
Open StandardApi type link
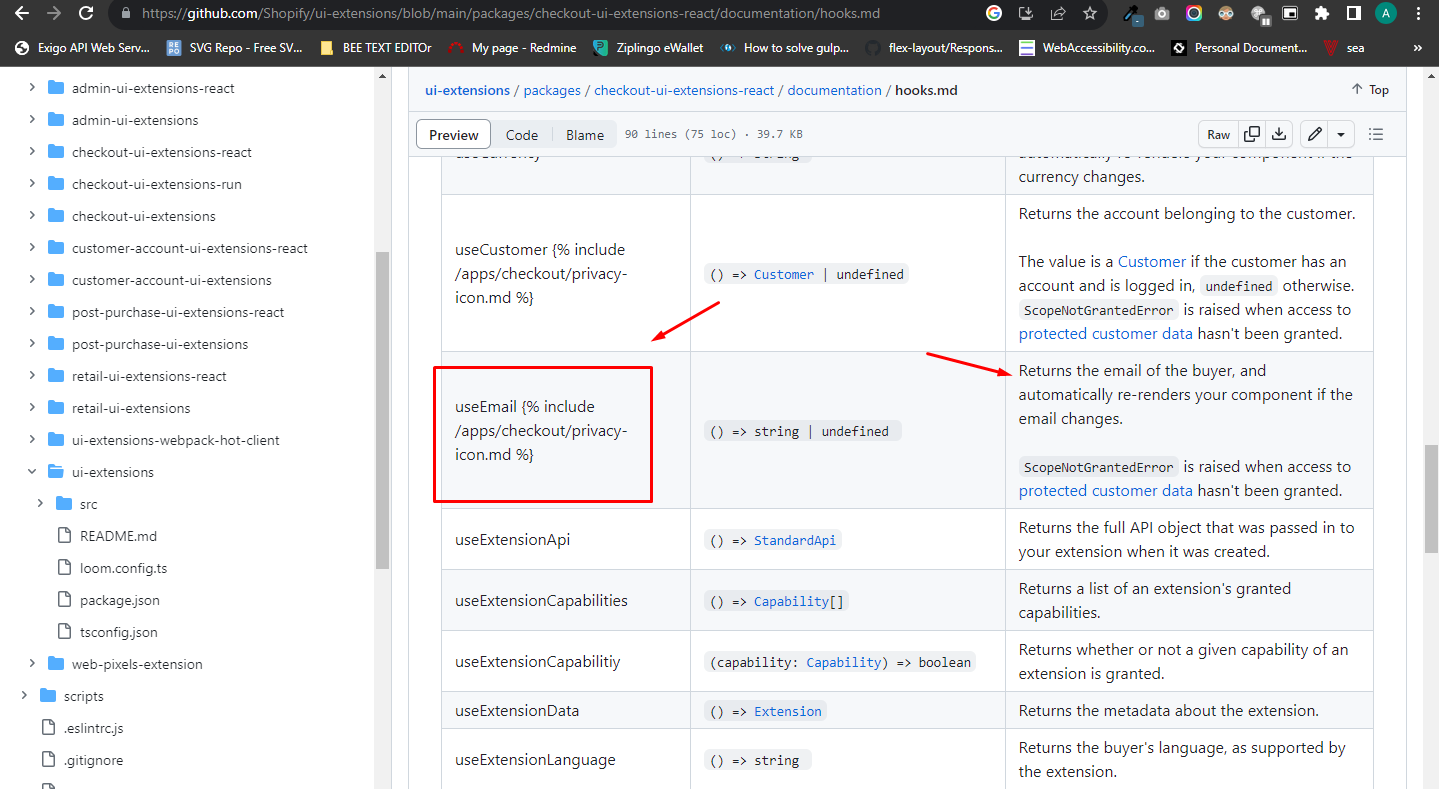click(795, 541)
